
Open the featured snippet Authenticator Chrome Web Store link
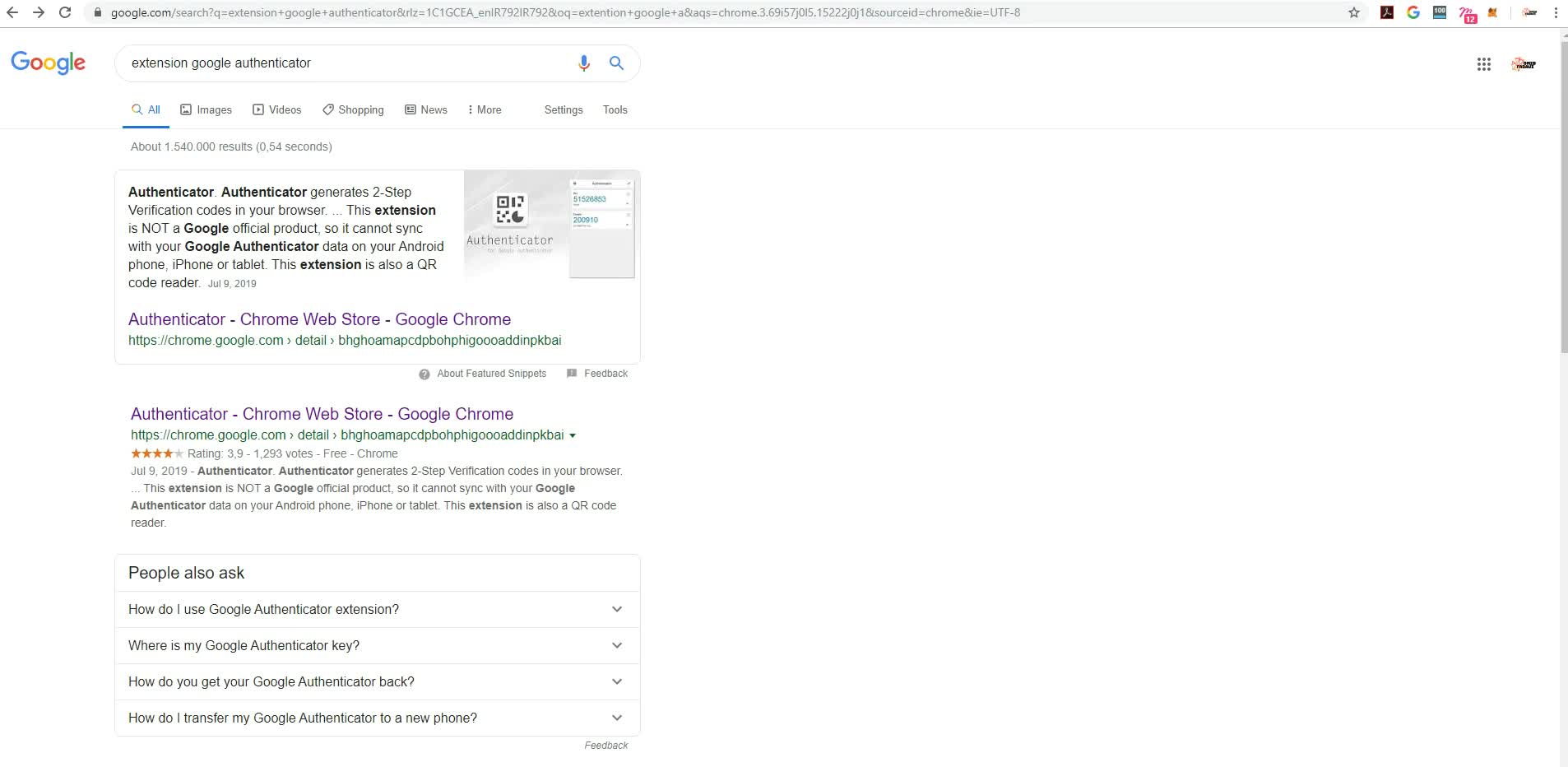click(319, 319)
